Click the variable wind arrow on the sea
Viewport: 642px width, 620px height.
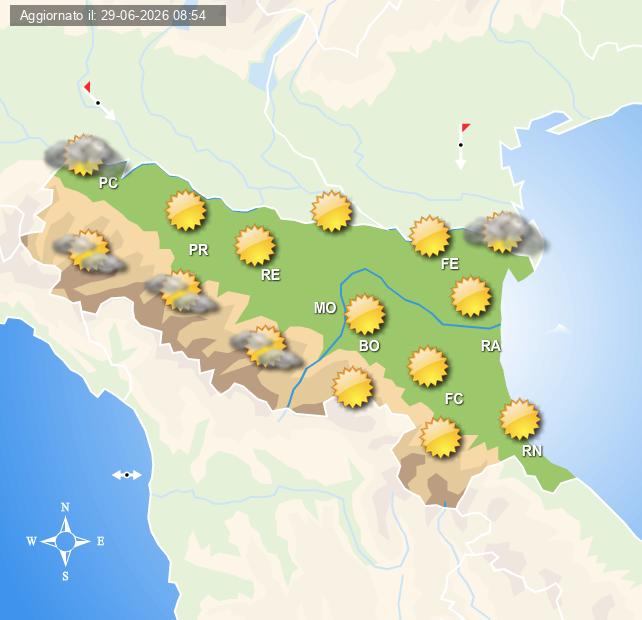[x=127, y=475]
